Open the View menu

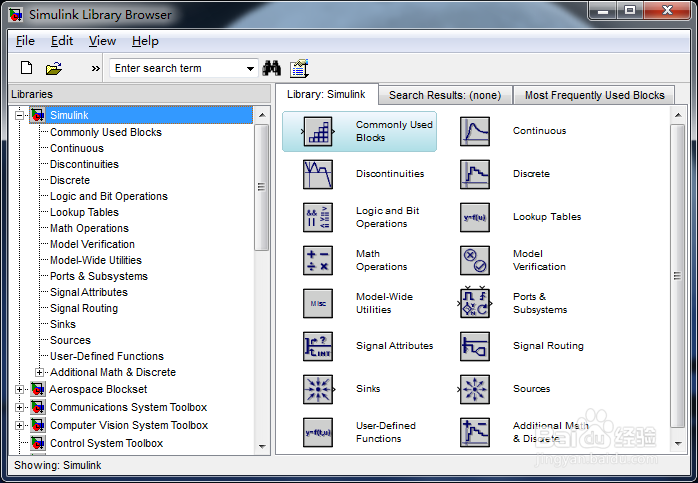point(102,41)
